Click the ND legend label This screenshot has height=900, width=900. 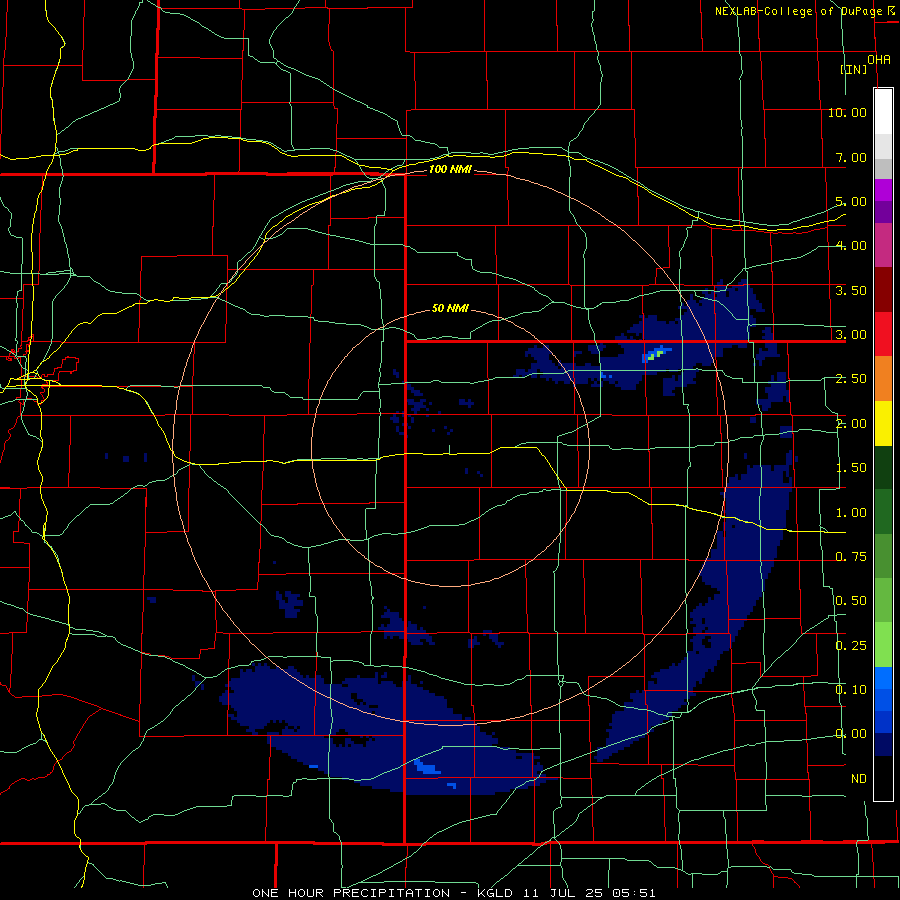(859, 779)
